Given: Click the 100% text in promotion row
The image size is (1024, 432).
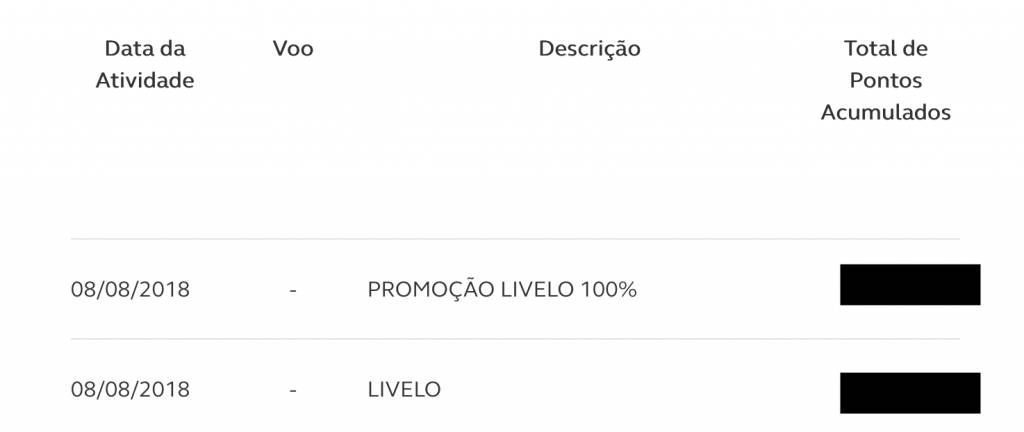Looking at the screenshot, I should 608,289.
